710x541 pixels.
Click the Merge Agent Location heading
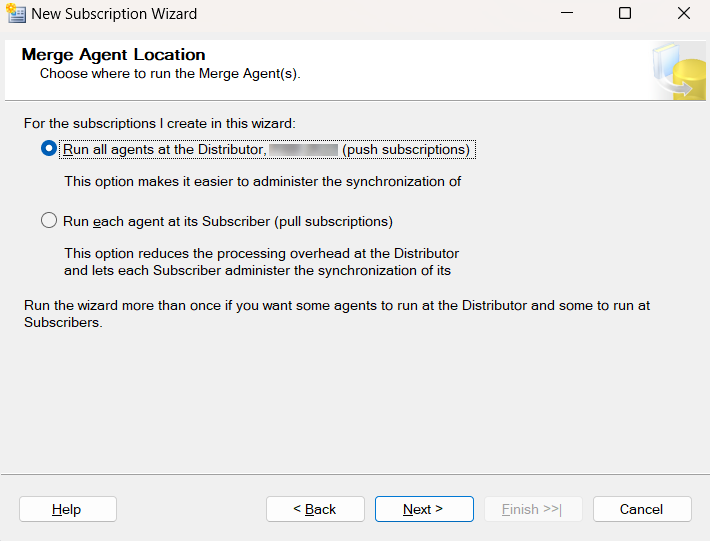click(x=113, y=55)
